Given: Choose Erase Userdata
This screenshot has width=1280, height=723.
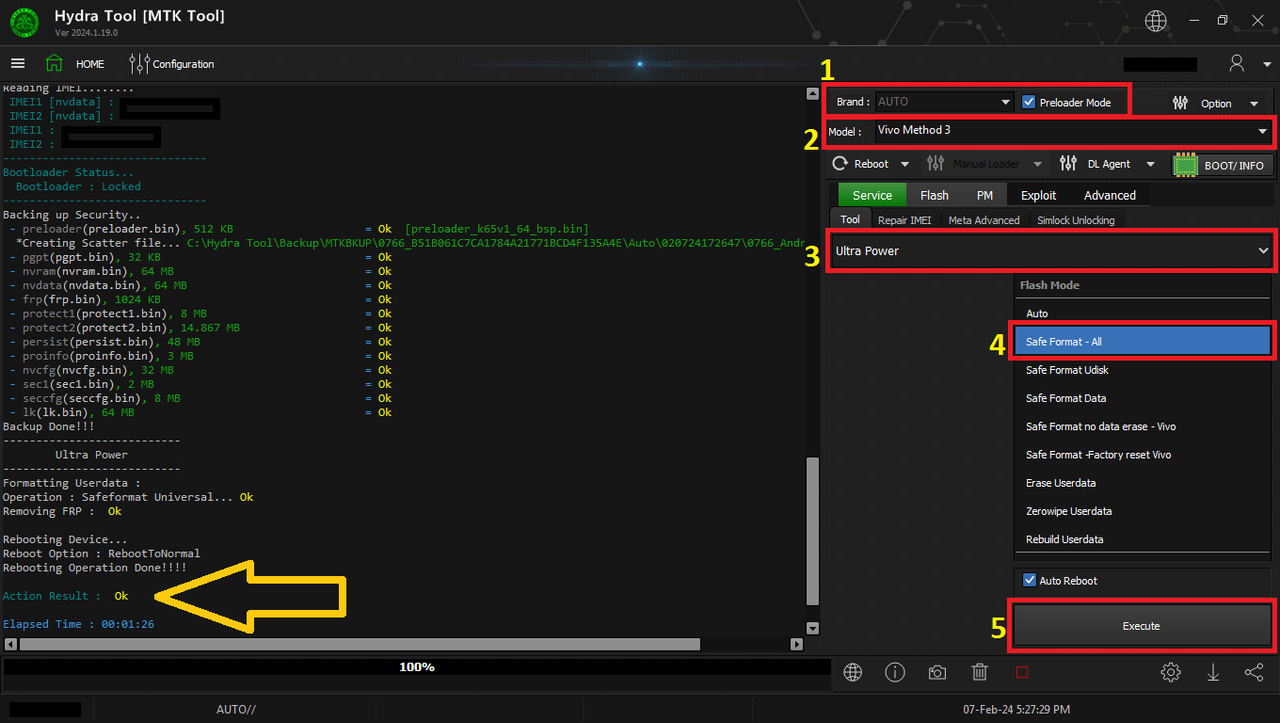Looking at the screenshot, I should tap(1142, 483).
